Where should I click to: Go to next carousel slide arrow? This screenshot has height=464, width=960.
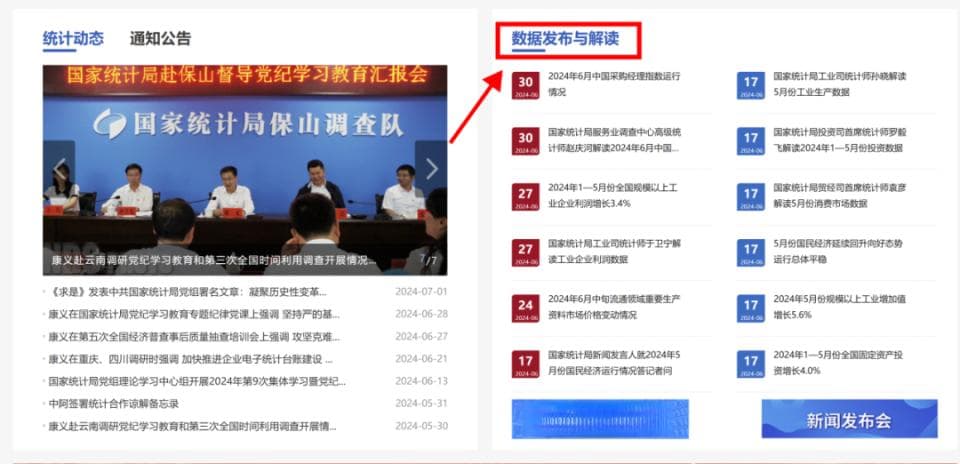click(x=431, y=168)
